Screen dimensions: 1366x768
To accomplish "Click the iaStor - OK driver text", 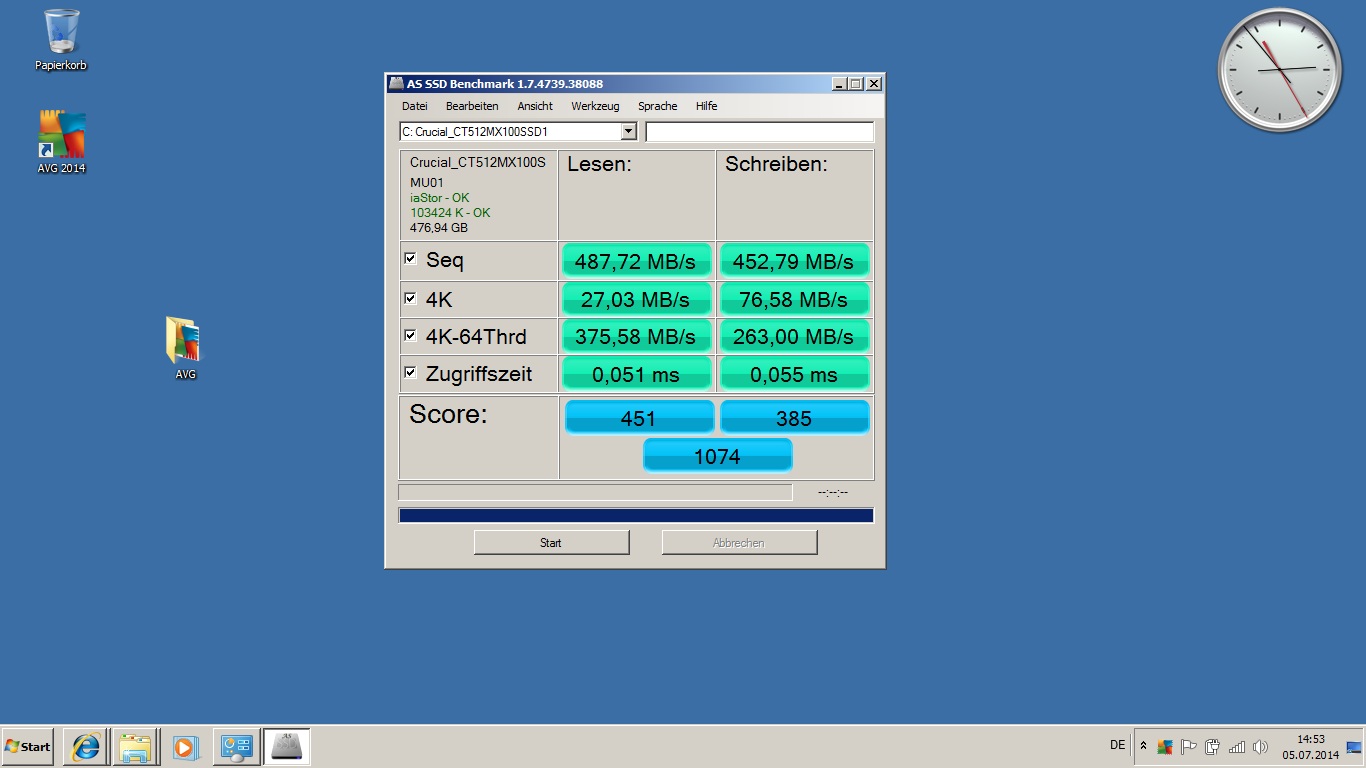I will 439,198.
